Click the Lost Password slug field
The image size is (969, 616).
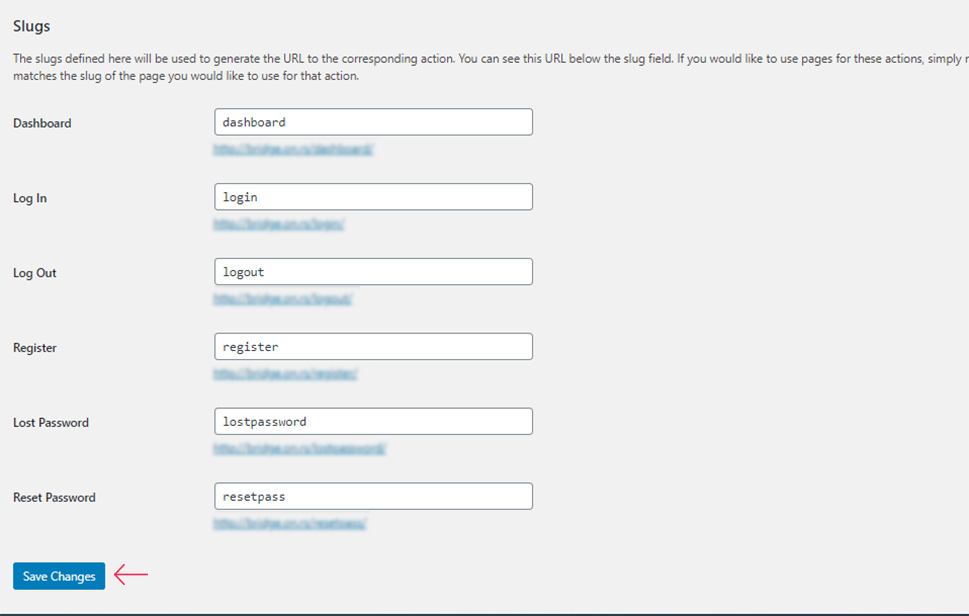point(373,421)
